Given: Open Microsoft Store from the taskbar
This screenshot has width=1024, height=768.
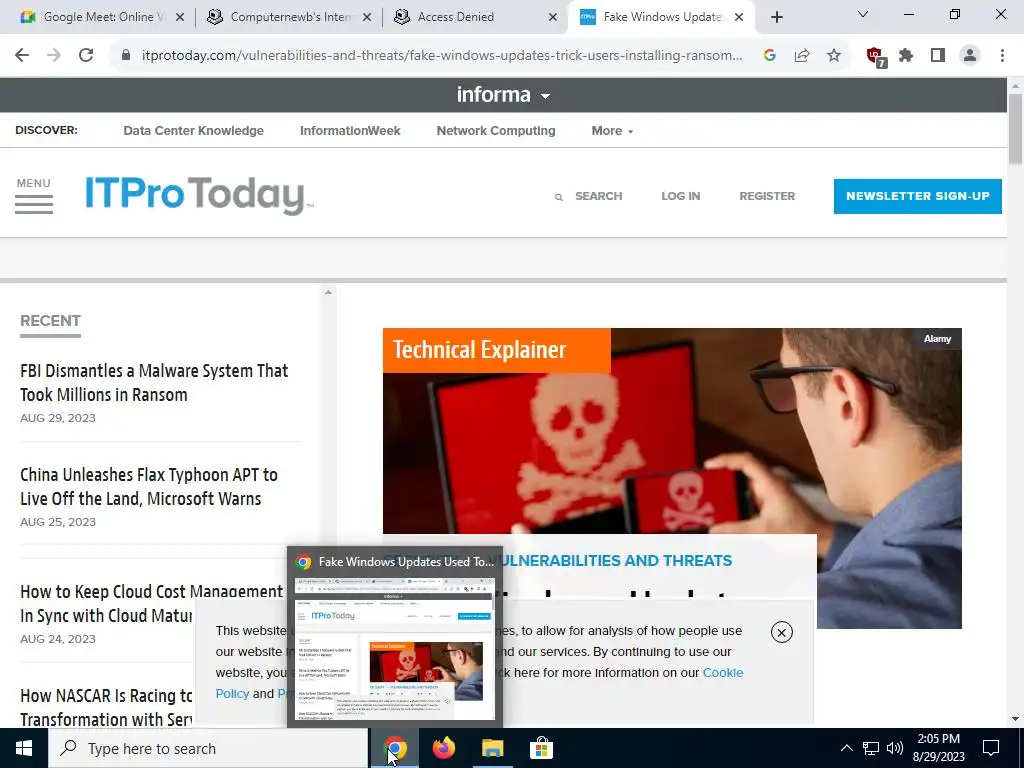Looking at the screenshot, I should tap(541, 748).
